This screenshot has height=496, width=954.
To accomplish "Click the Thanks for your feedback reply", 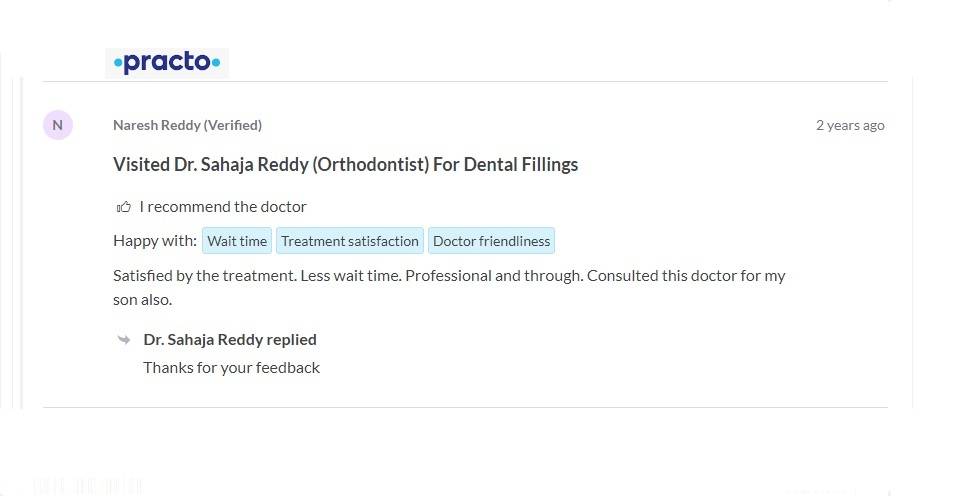I will (x=231, y=367).
